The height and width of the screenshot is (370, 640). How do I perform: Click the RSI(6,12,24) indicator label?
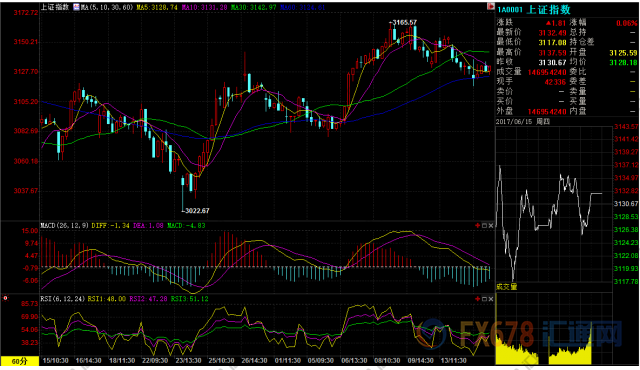[62, 299]
